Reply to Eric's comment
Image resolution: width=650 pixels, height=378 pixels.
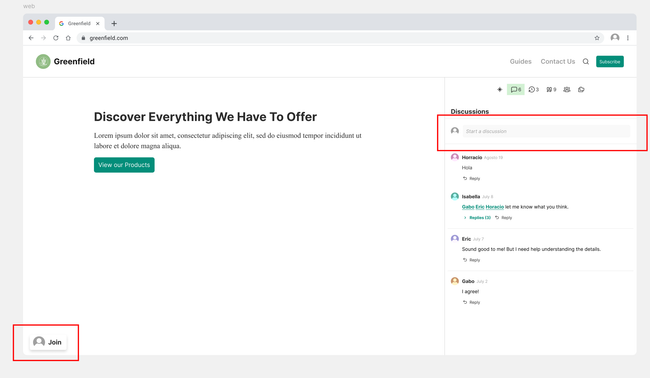[x=471, y=260]
